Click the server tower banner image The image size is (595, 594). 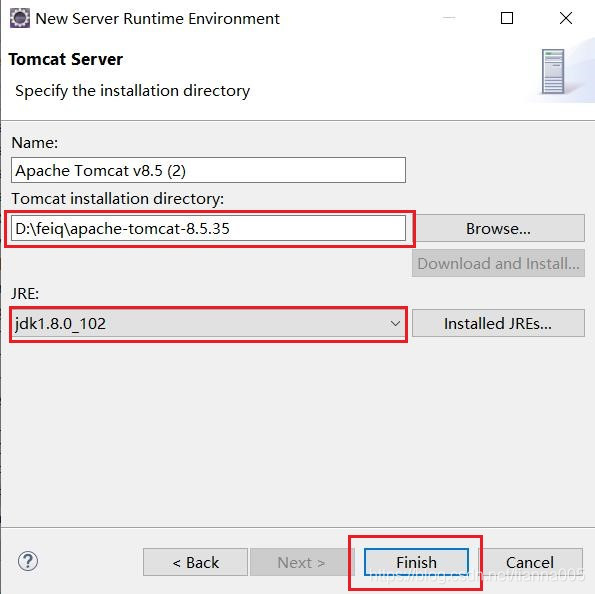553,71
